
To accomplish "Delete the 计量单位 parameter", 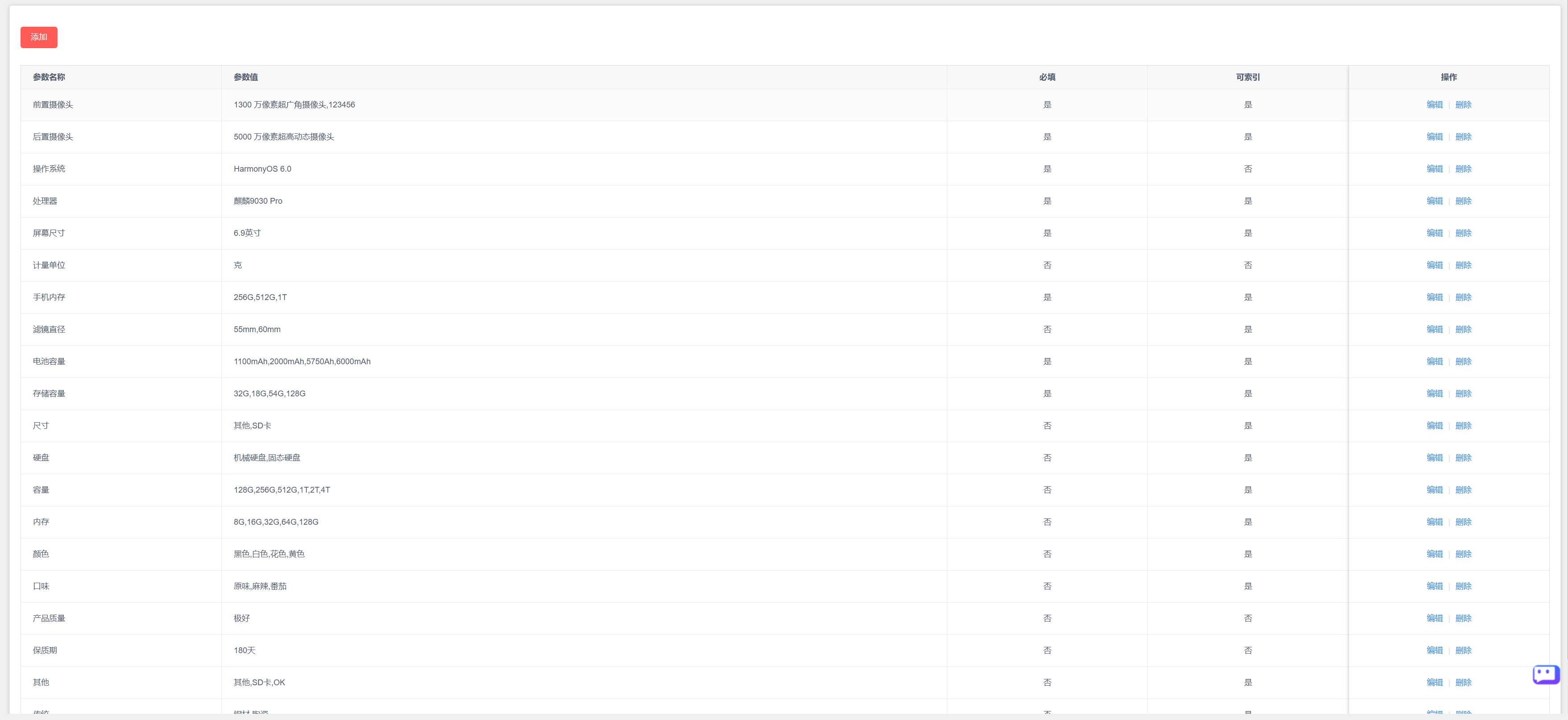I will pyautogui.click(x=1463, y=265).
